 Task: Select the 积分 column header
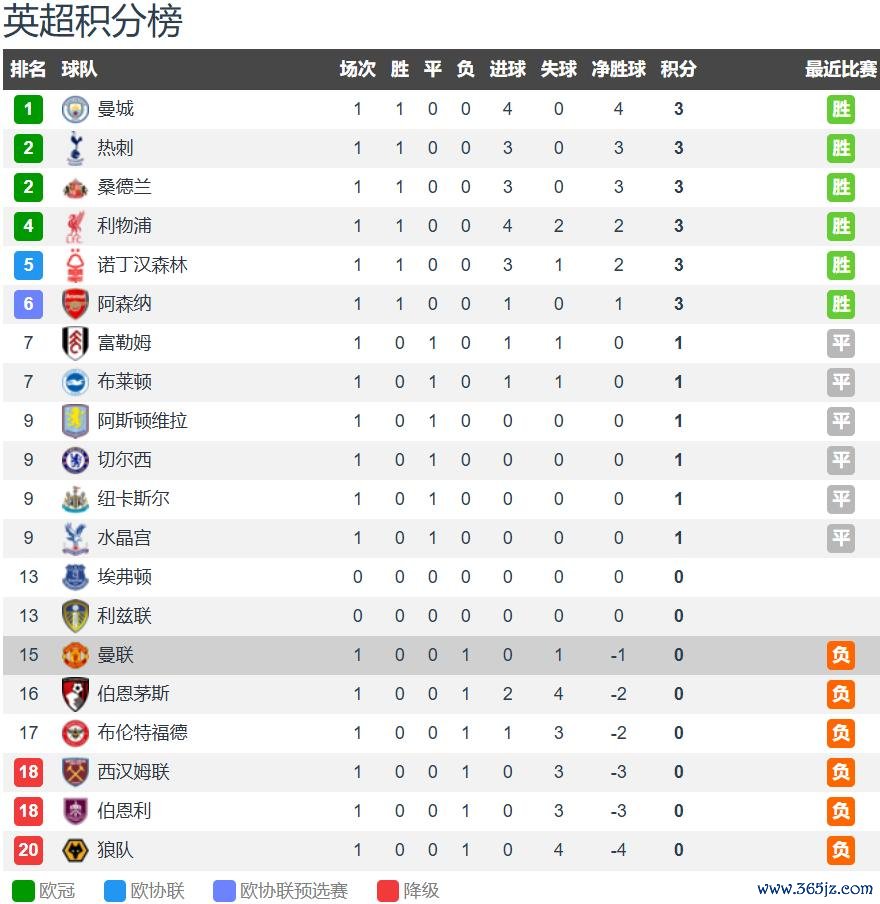(x=678, y=69)
